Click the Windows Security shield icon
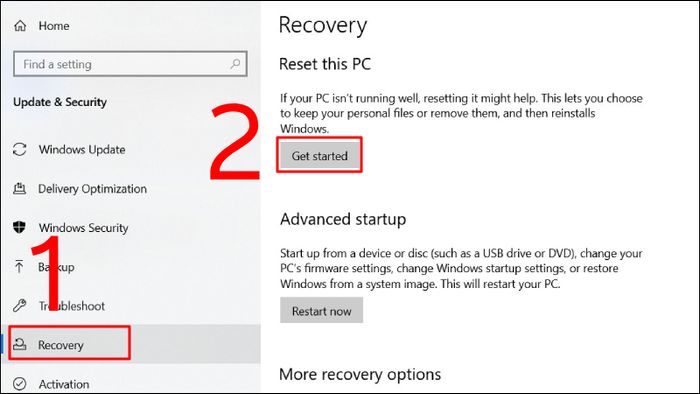Viewport: 700px width, 394px height. point(19,228)
